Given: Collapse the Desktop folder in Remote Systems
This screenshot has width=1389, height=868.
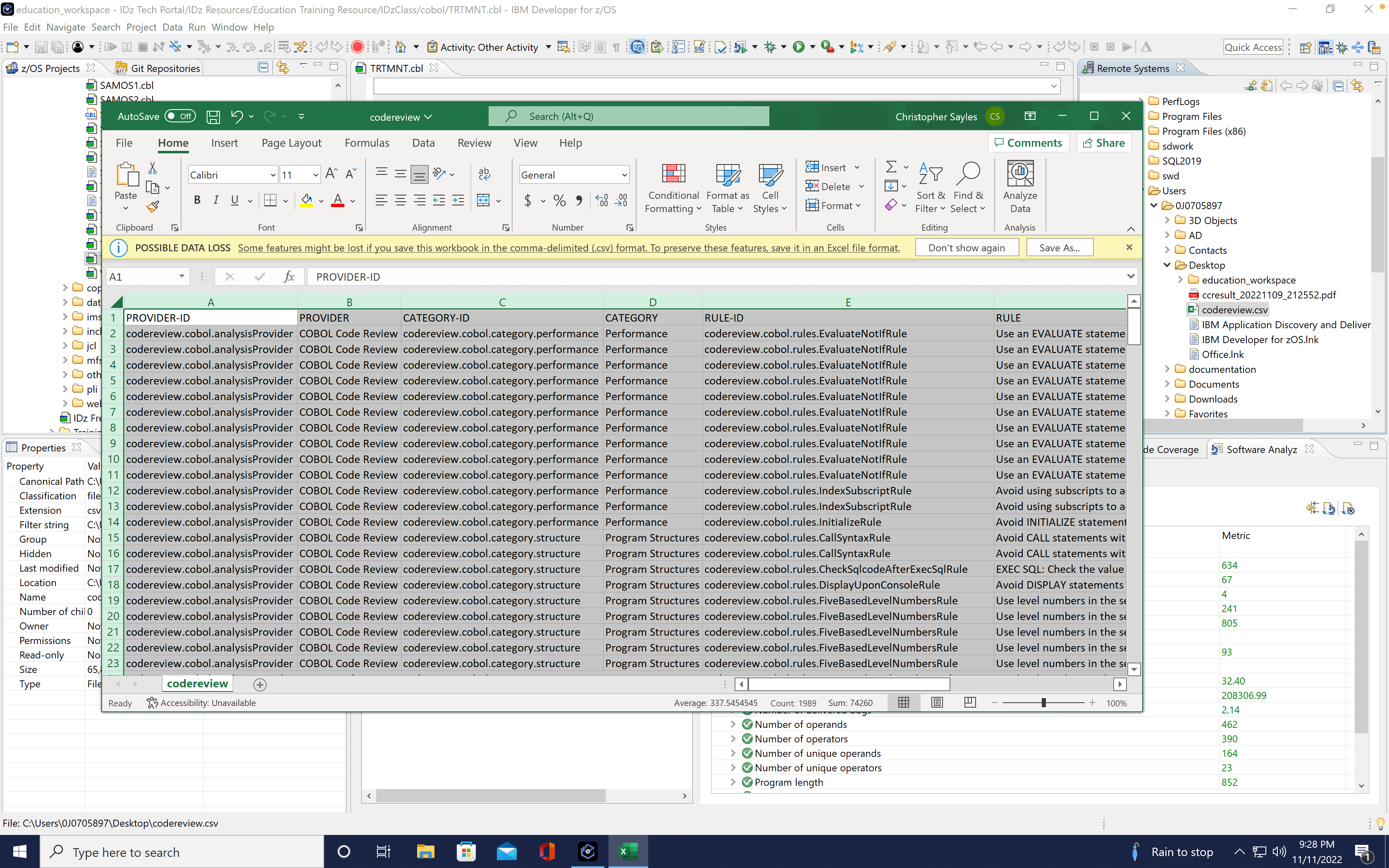Looking at the screenshot, I should (1167, 265).
